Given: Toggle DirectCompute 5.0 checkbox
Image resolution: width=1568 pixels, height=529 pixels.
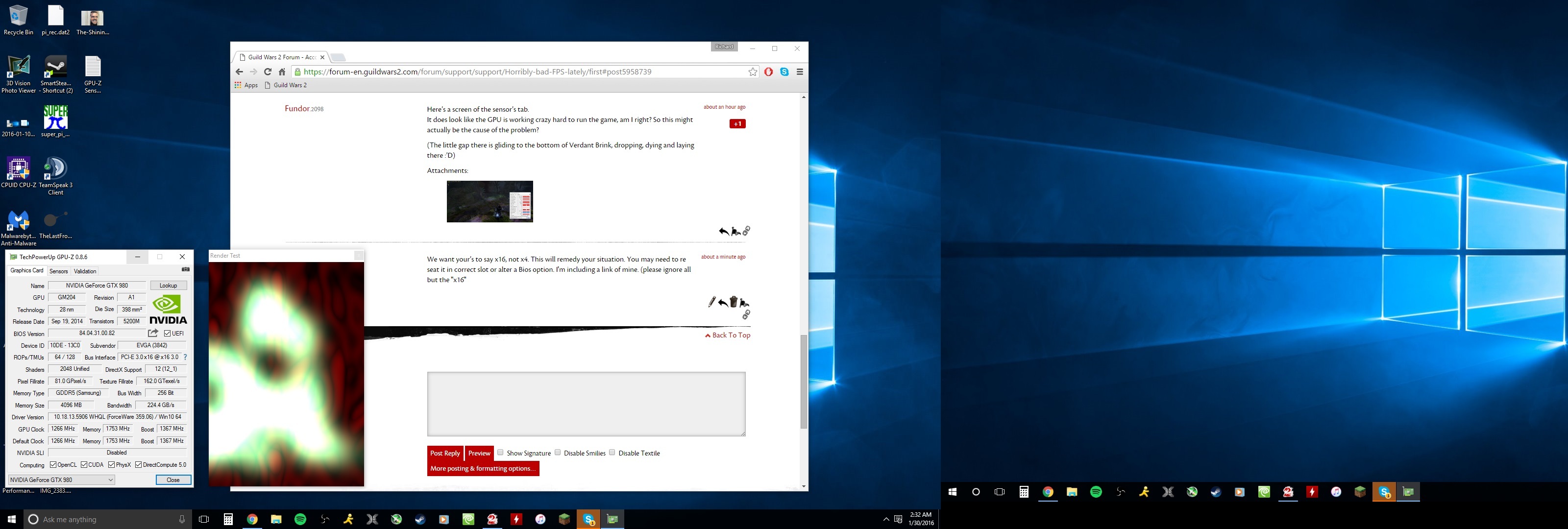Looking at the screenshot, I should click(x=138, y=465).
